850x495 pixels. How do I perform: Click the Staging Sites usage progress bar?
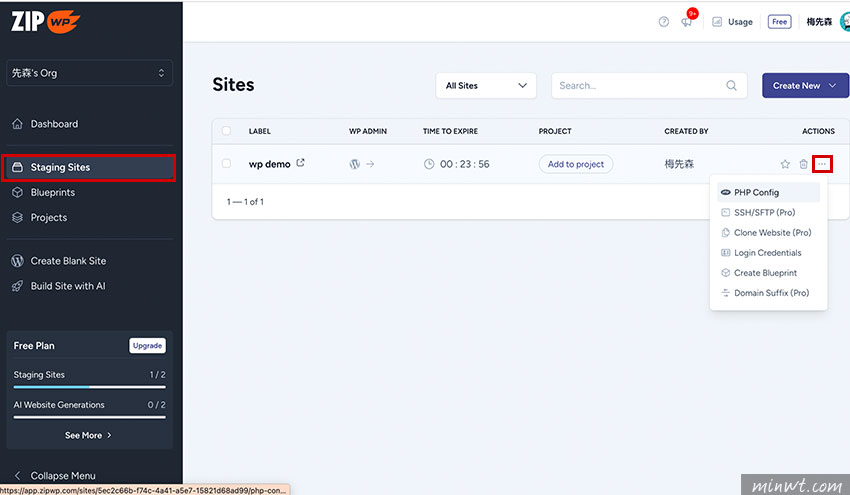[89, 387]
